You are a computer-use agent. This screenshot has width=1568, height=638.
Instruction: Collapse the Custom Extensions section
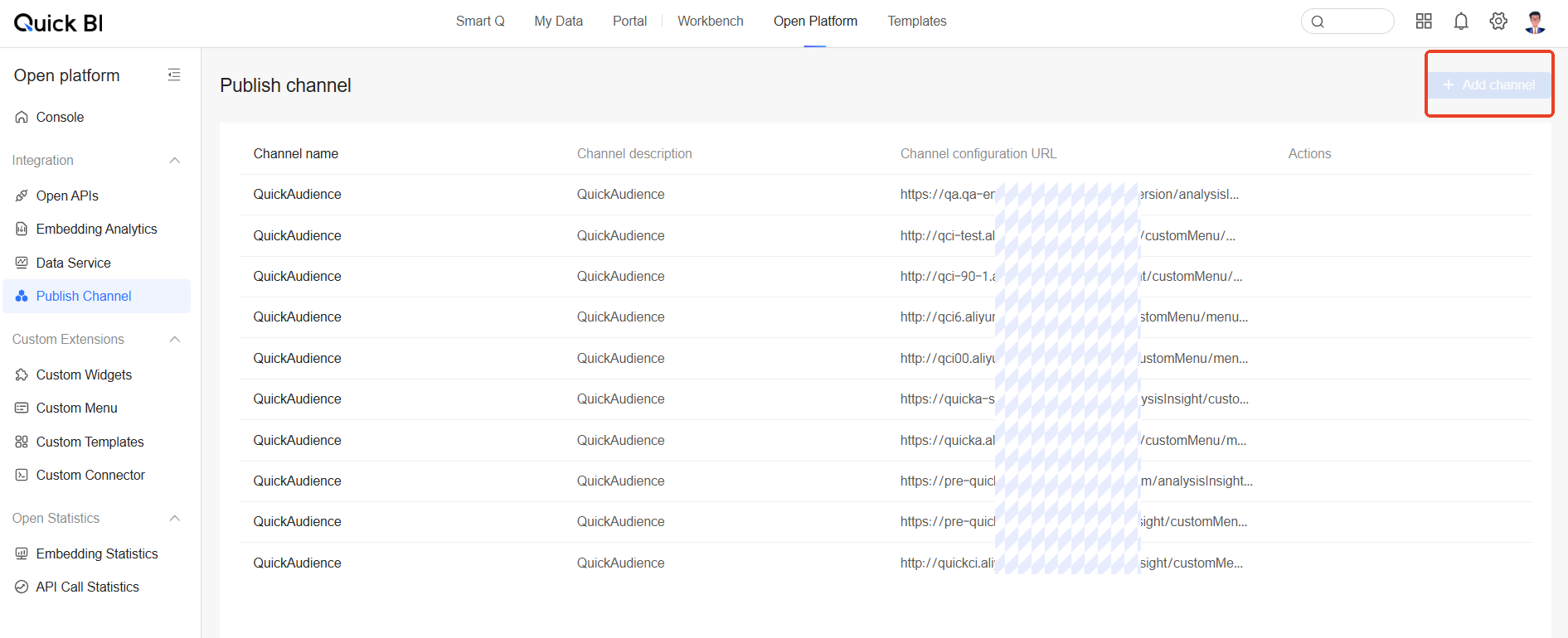pyautogui.click(x=174, y=340)
